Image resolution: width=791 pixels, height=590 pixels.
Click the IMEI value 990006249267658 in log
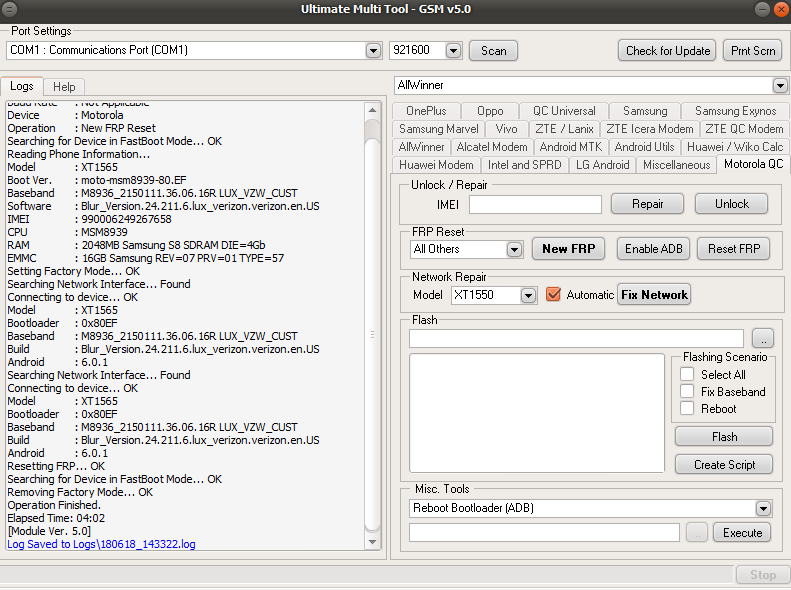[126, 219]
